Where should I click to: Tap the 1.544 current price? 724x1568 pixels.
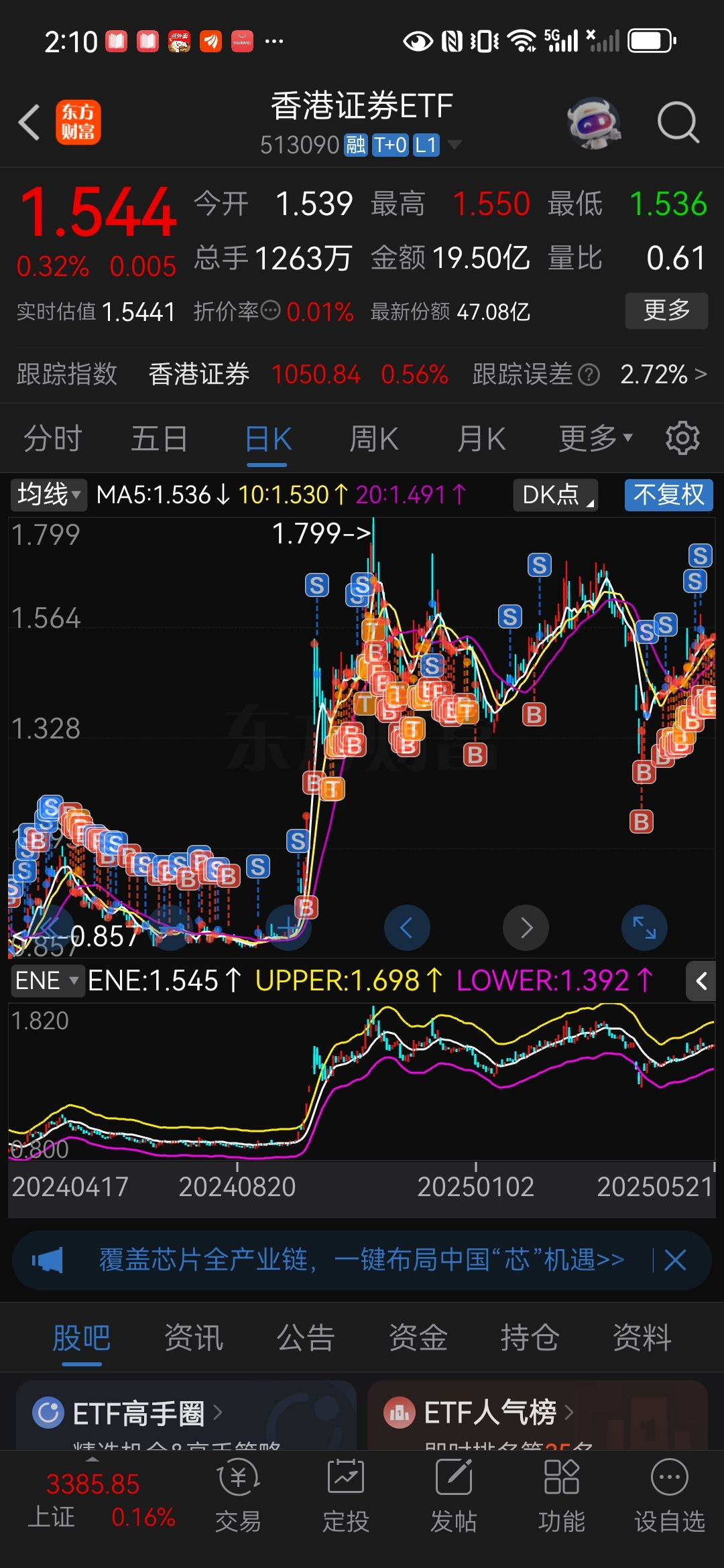99,212
